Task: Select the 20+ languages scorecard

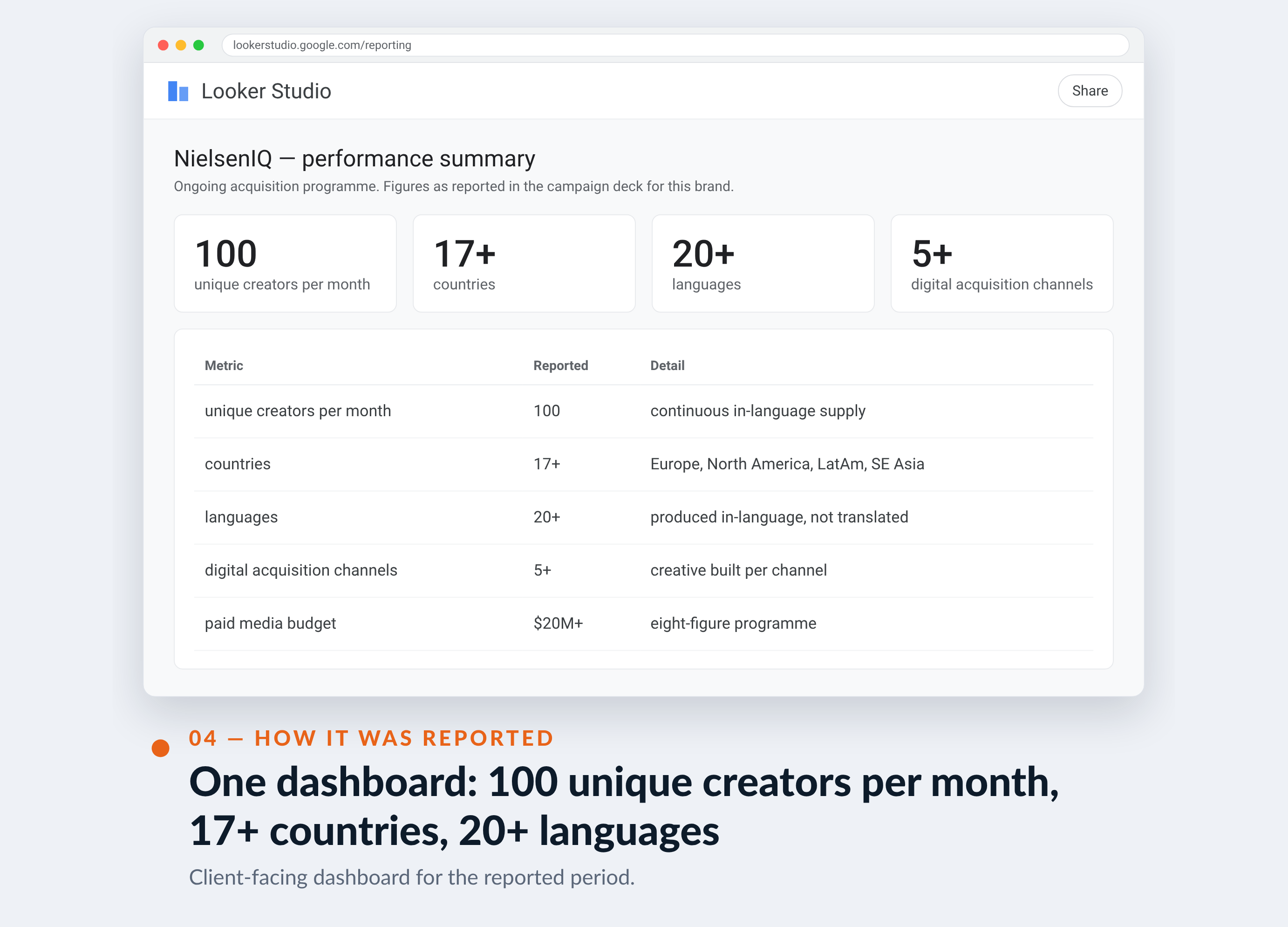Action: pyautogui.click(x=763, y=263)
